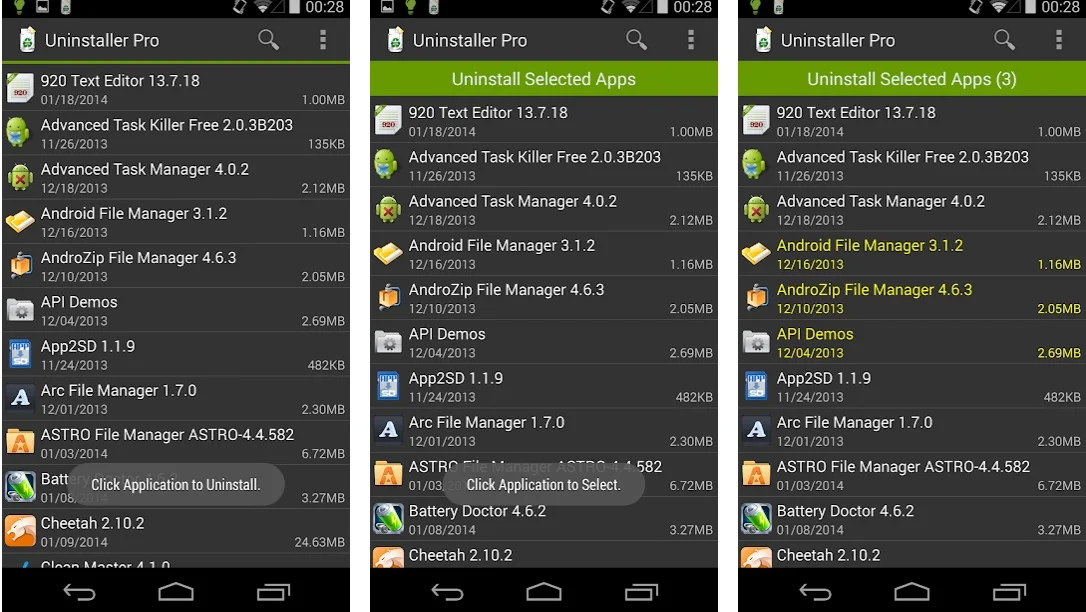1086x612 pixels.
Task: Tap Android back button on left phone
Action: click(x=79, y=592)
